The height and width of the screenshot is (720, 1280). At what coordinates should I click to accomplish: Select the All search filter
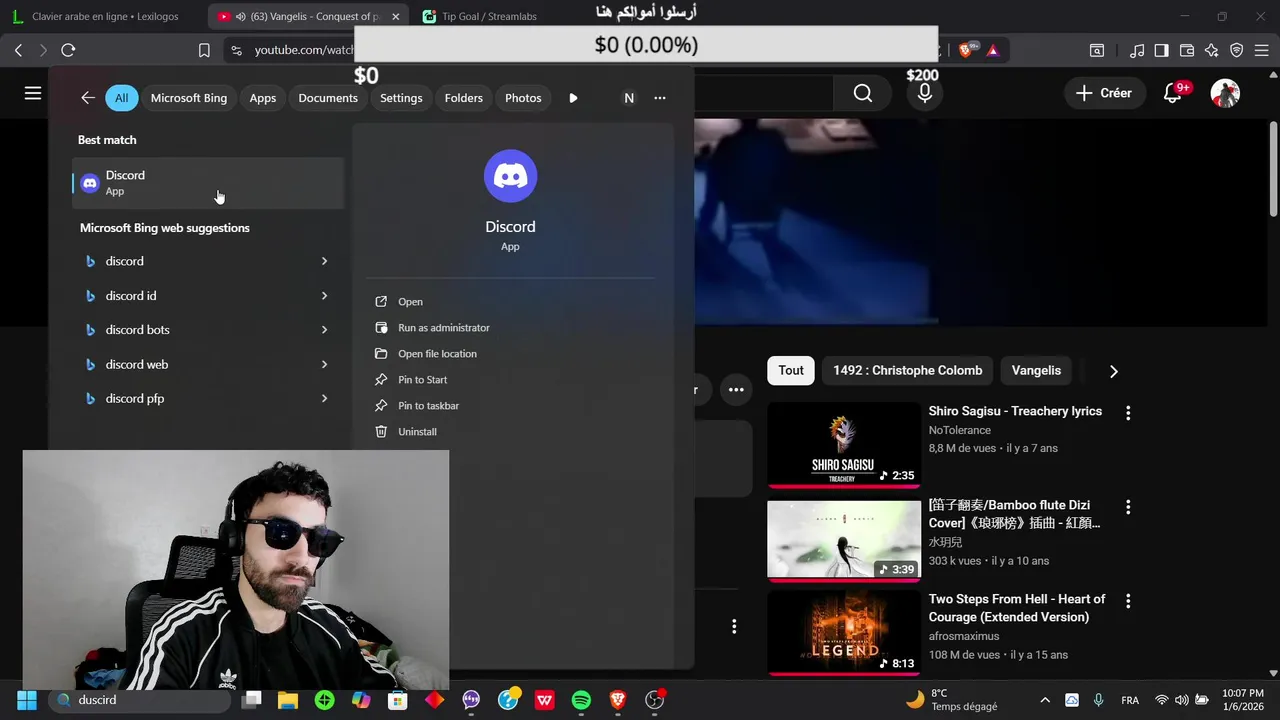coord(121,98)
